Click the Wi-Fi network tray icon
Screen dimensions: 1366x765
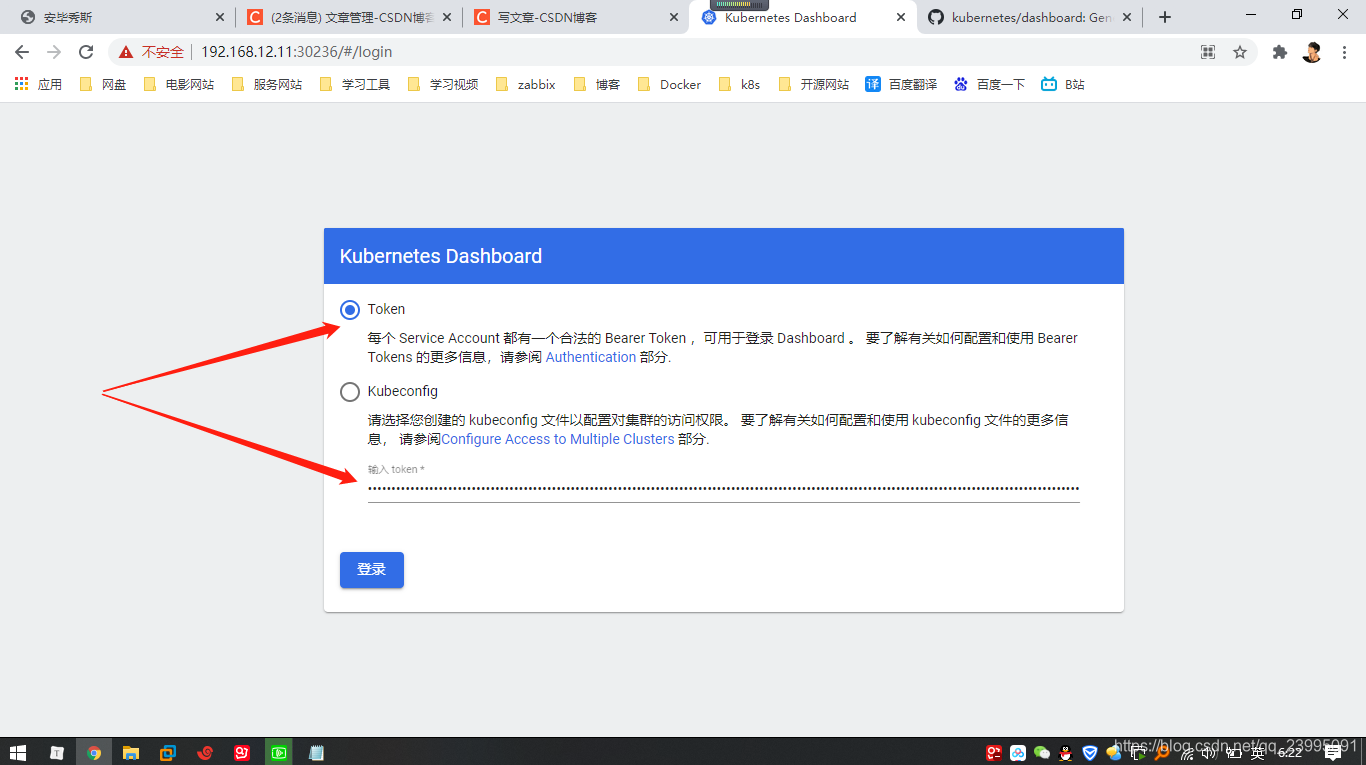click(x=1186, y=753)
